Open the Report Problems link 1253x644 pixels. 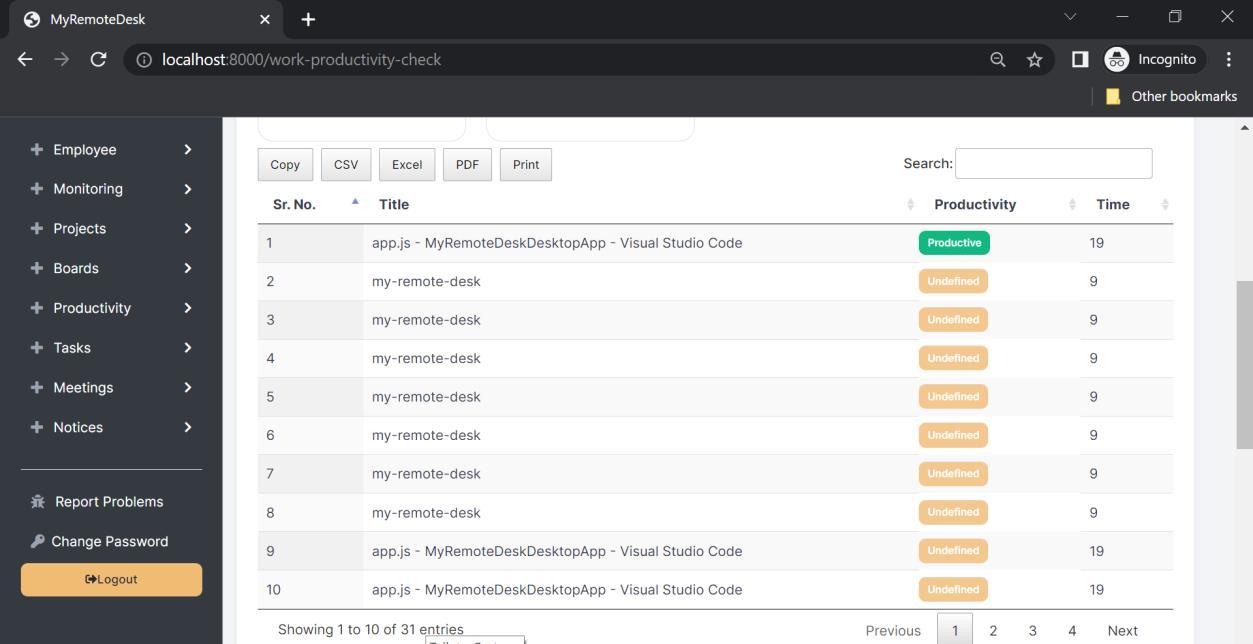(109, 502)
